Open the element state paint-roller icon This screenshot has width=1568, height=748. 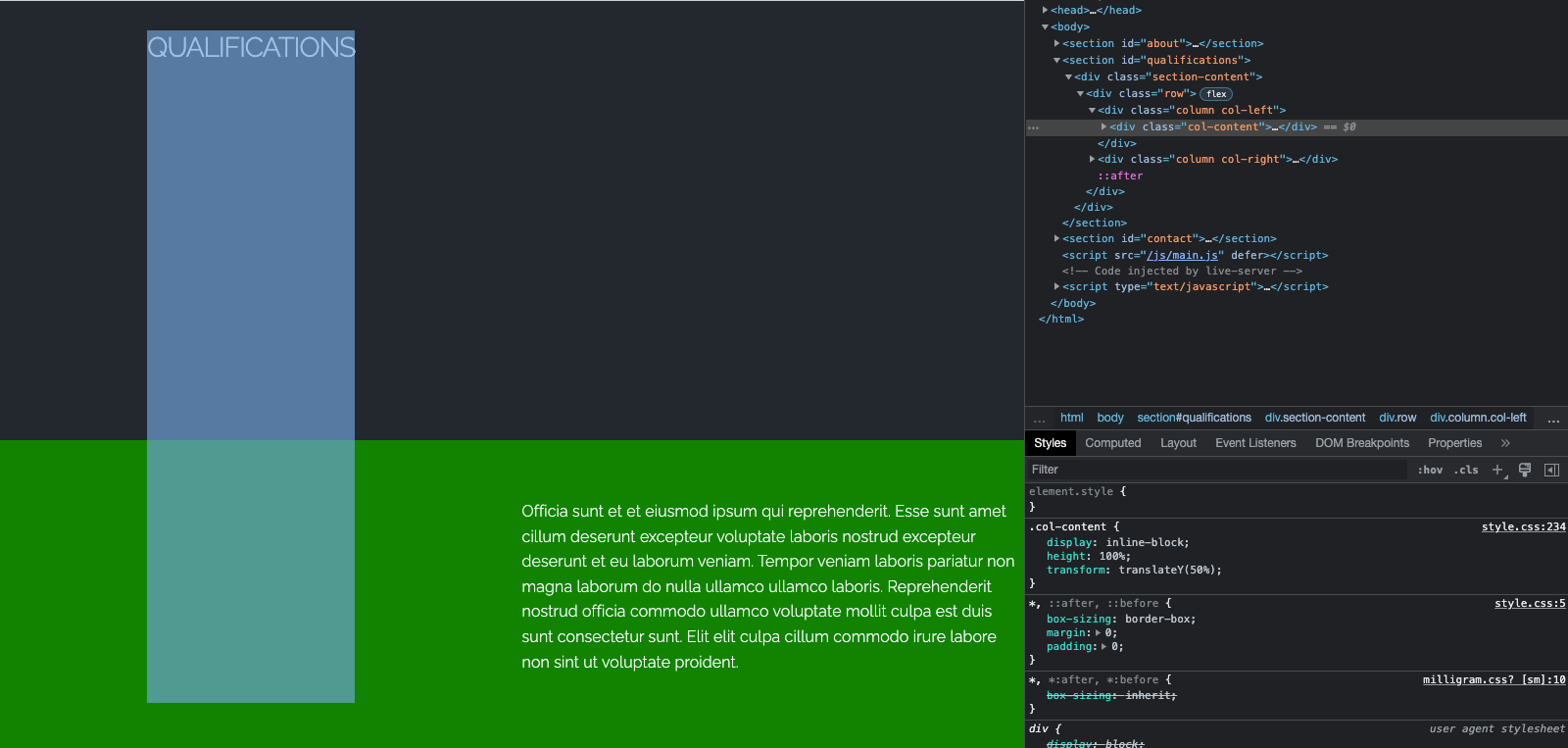1525,470
